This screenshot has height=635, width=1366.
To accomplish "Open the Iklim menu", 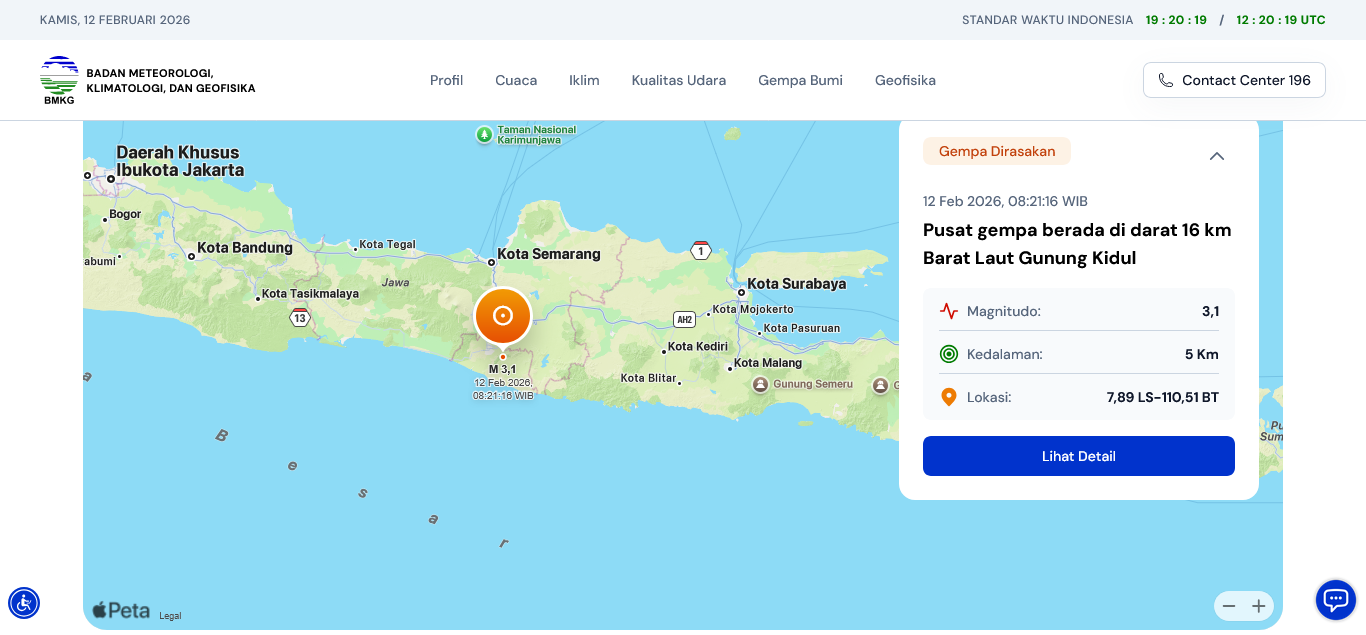I will pos(584,80).
